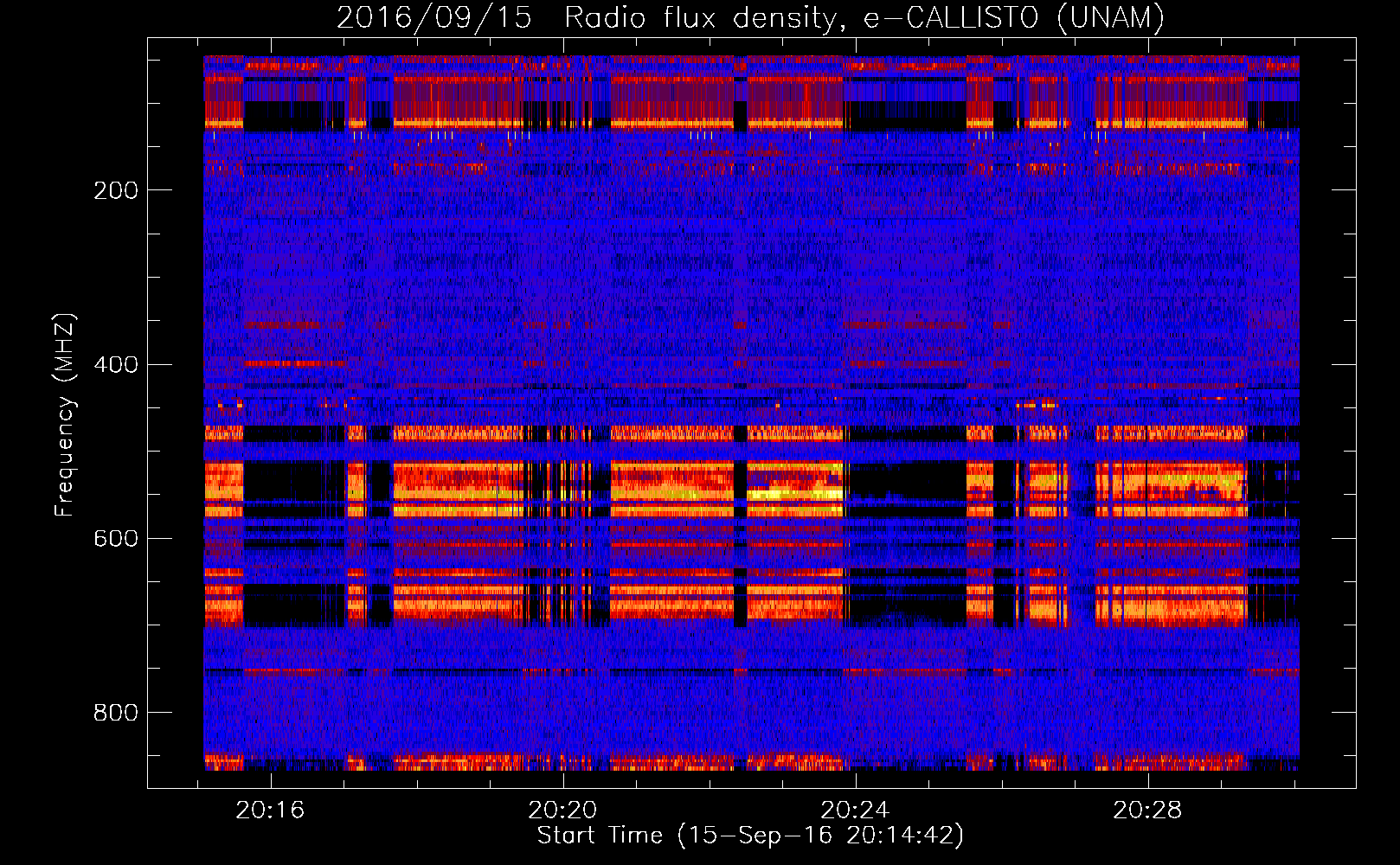1400x865 pixels.
Task: Click the '20:24' time tick label
Action: point(856,811)
